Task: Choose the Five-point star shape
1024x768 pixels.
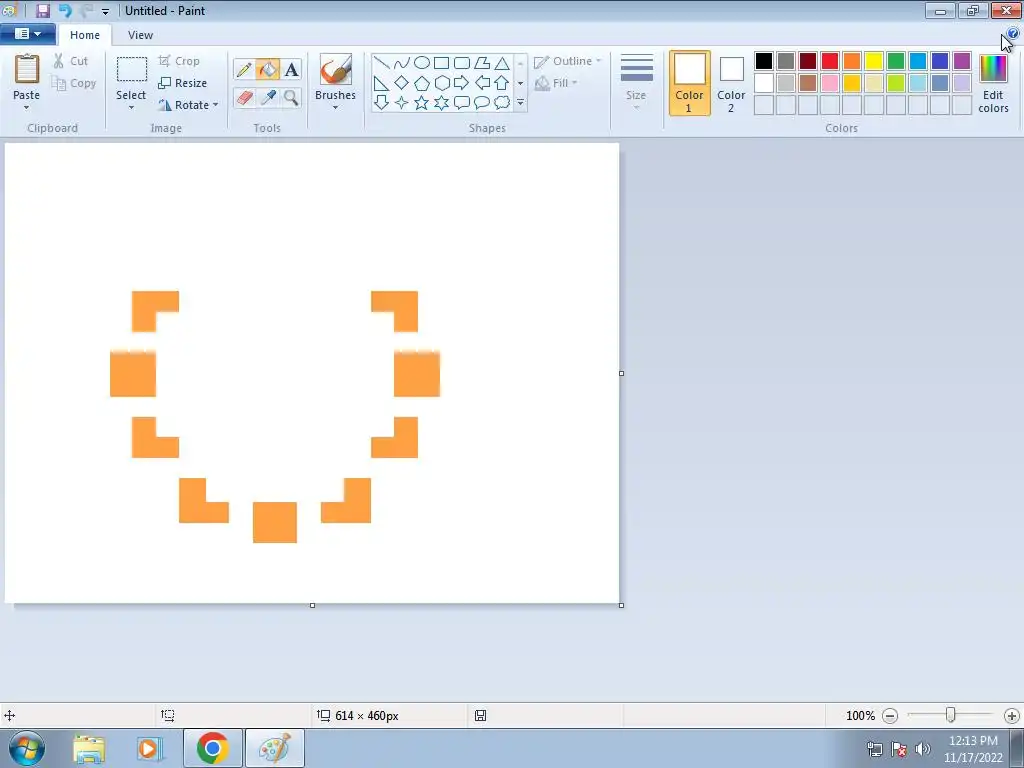Action: tap(422, 103)
